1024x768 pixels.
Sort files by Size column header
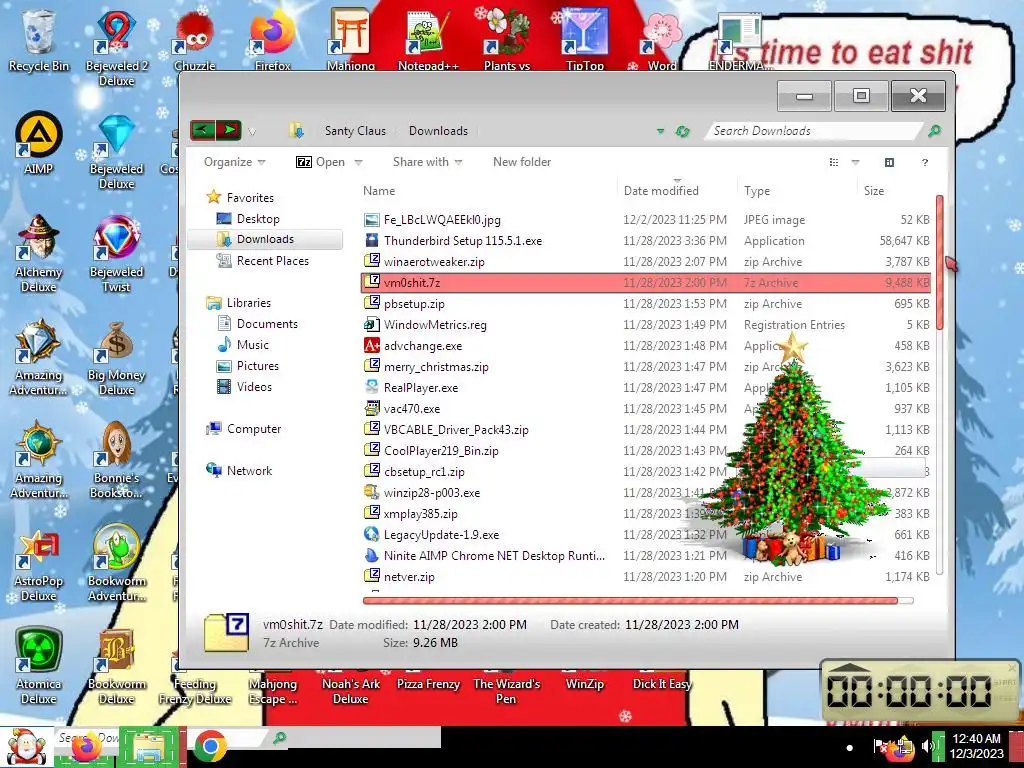[x=874, y=191]
